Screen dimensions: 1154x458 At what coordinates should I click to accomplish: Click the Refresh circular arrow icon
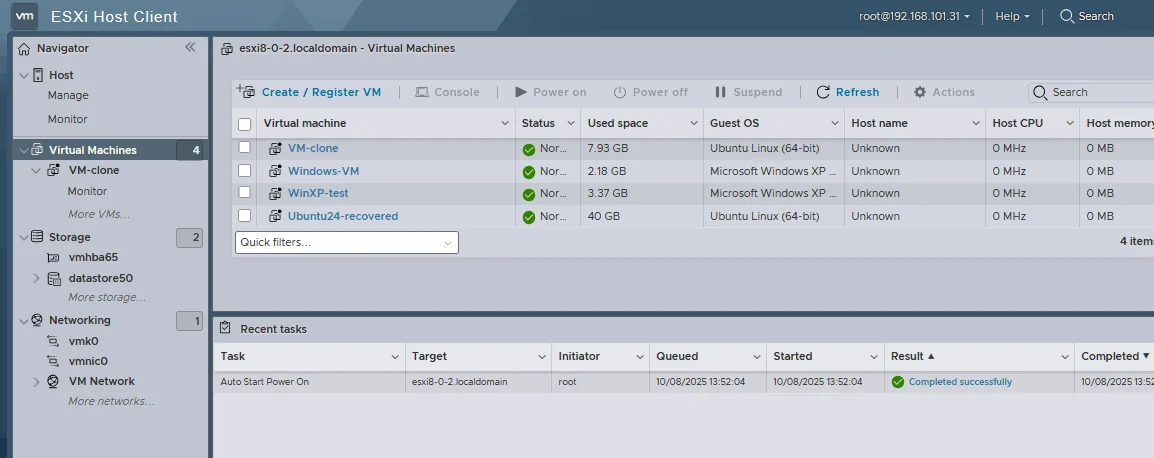point(823,92)
